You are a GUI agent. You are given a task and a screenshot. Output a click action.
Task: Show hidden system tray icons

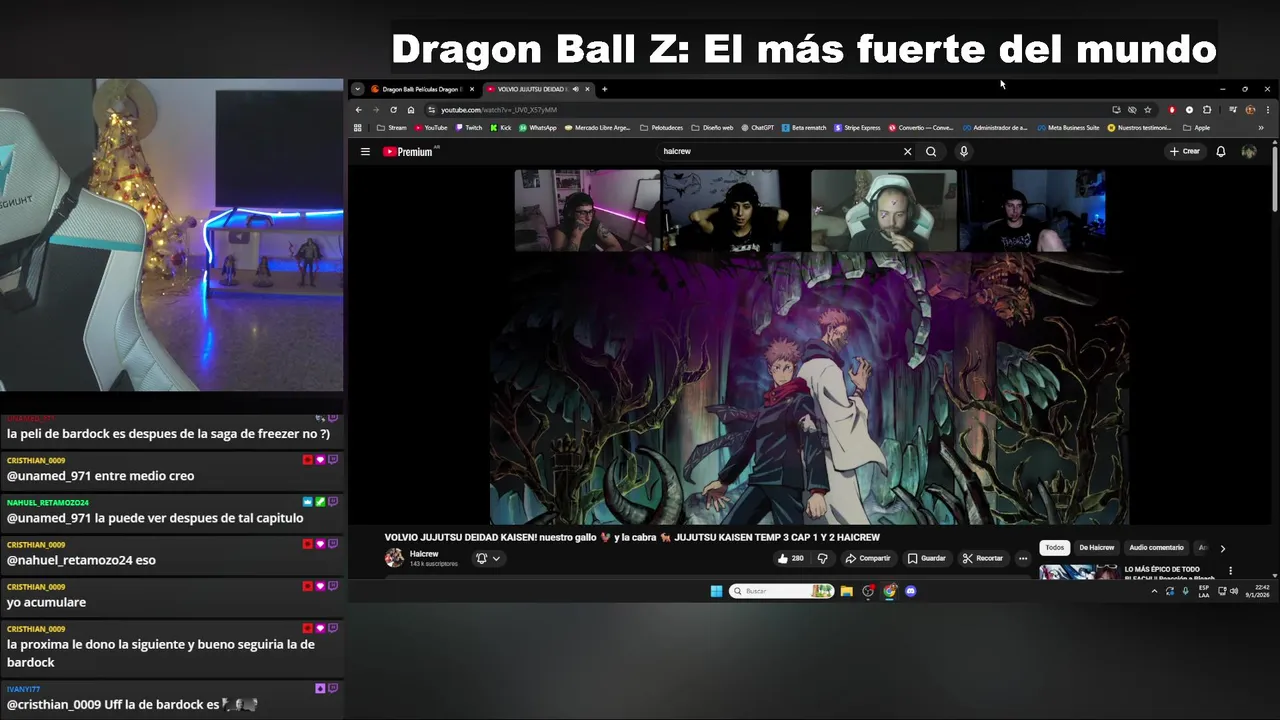point(1154,591)
